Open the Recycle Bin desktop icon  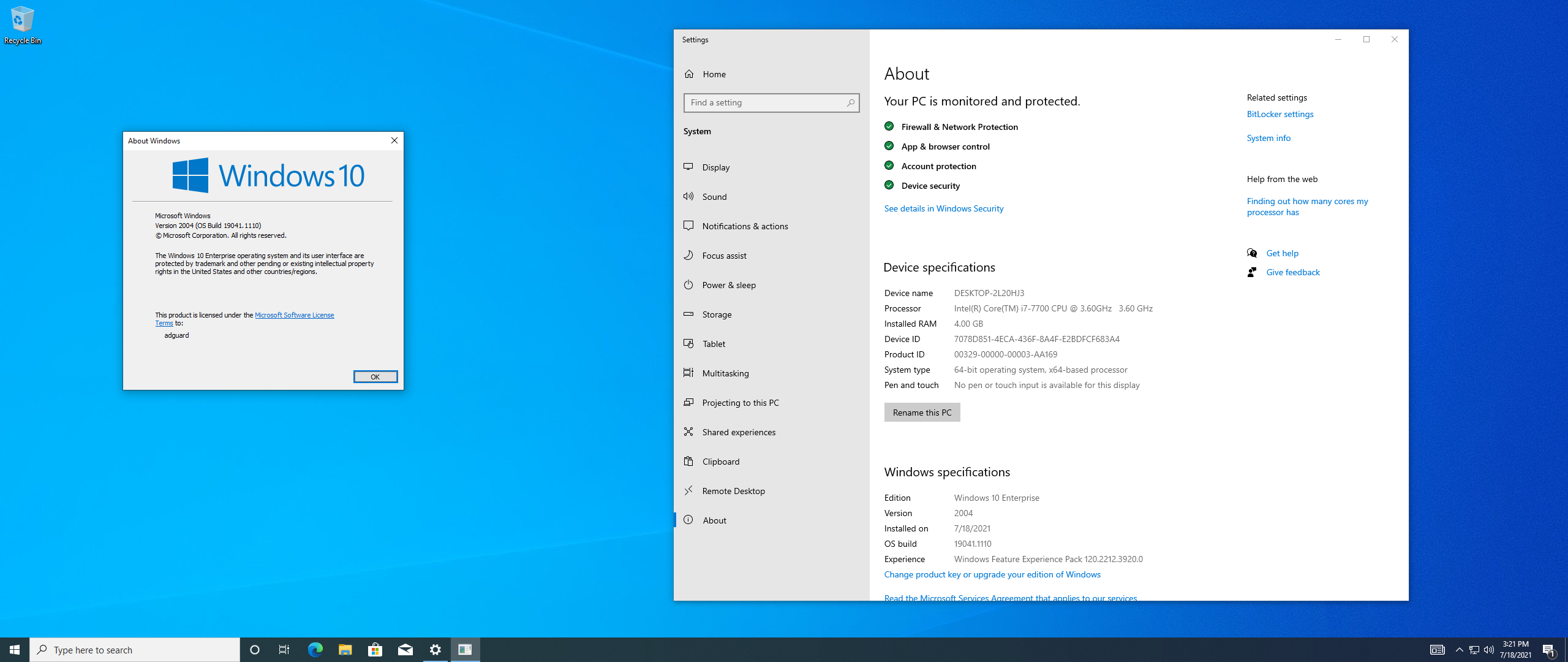click(x=22, y=25)
